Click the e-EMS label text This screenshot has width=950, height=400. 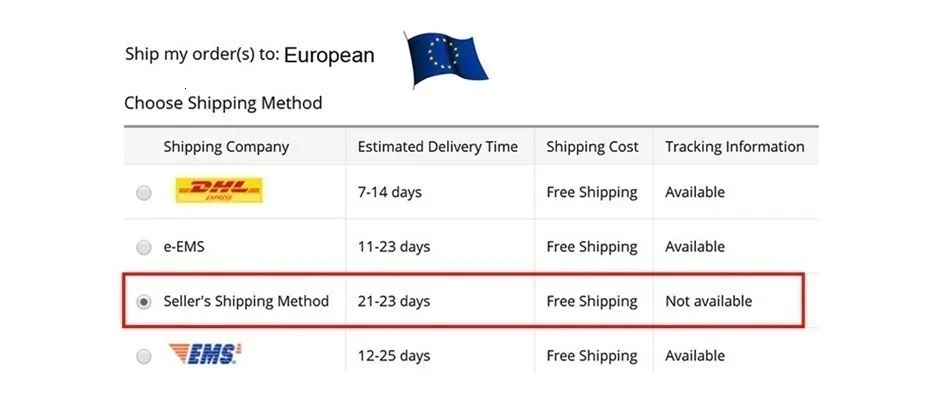[x=184, y=247]
